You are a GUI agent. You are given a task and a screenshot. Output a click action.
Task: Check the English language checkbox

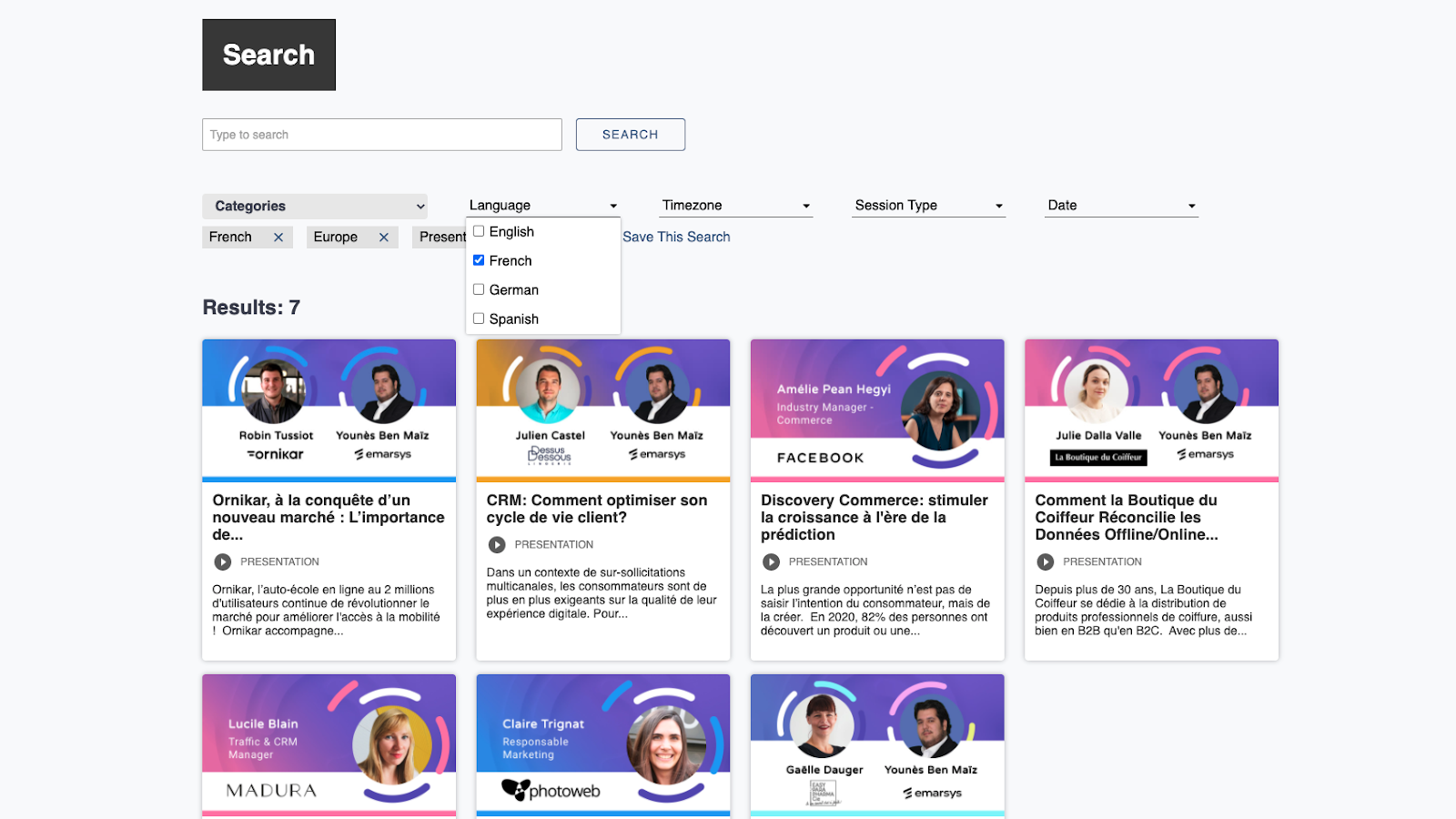pyautogui.click(x=479, y=231)
